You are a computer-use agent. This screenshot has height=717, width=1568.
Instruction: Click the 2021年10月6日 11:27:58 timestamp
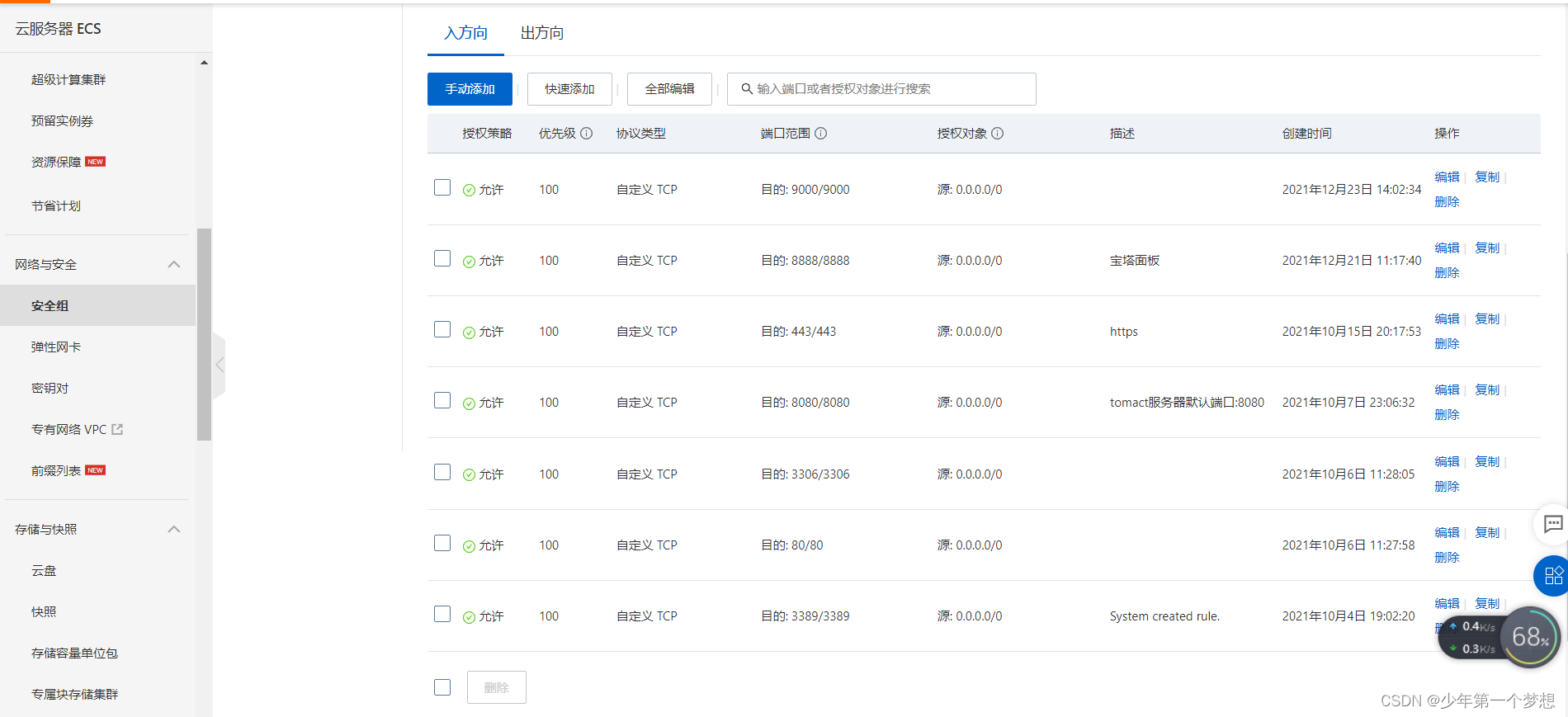1348,545
